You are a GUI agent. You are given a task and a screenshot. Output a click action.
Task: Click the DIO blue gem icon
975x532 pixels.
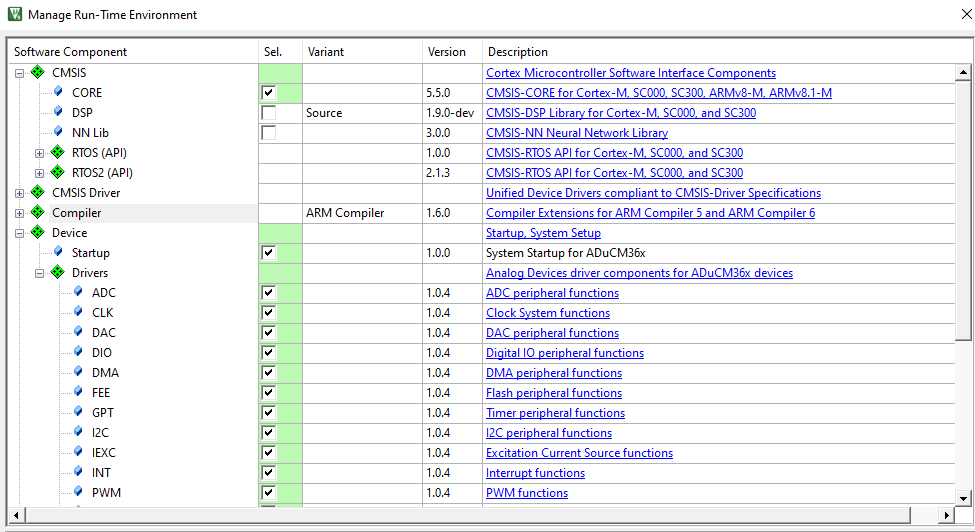[x=78, y=351]
